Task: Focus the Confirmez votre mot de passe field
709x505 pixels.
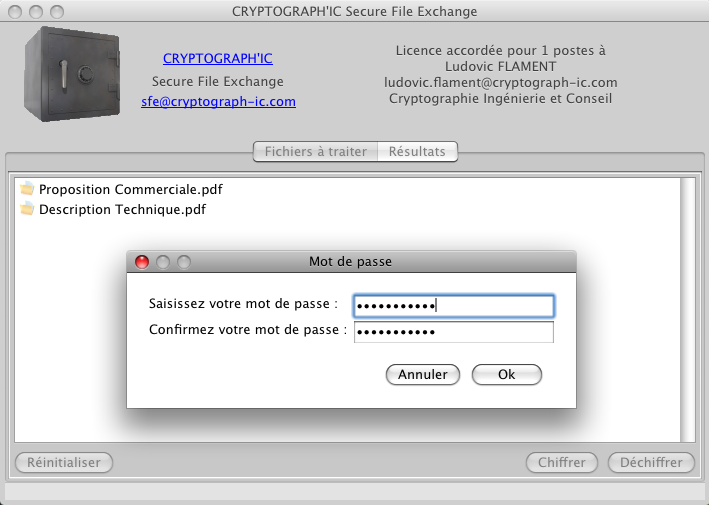Action: point(453,331)
